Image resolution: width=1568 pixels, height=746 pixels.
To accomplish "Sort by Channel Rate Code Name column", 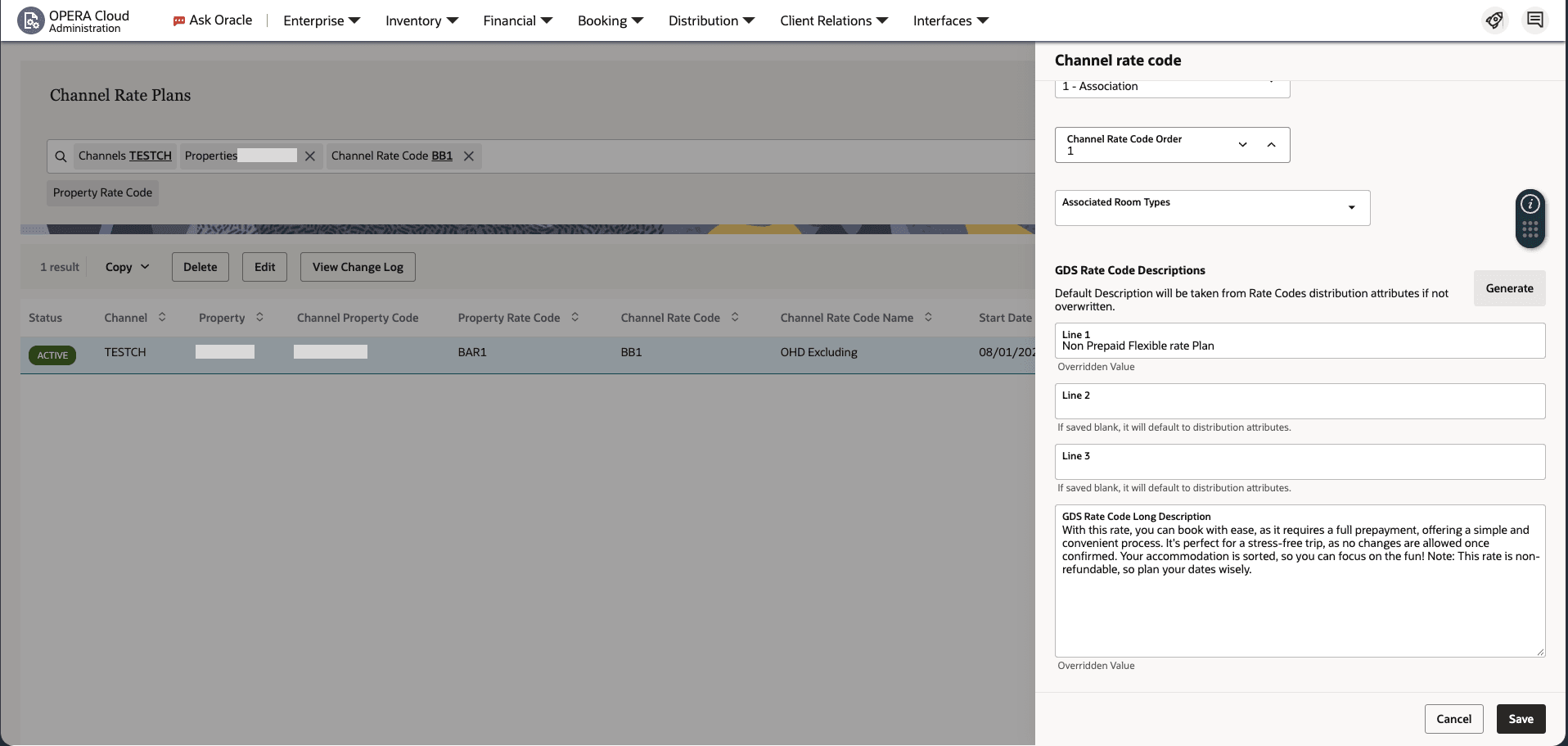I will pyautogui.click(x=928, y=317).
